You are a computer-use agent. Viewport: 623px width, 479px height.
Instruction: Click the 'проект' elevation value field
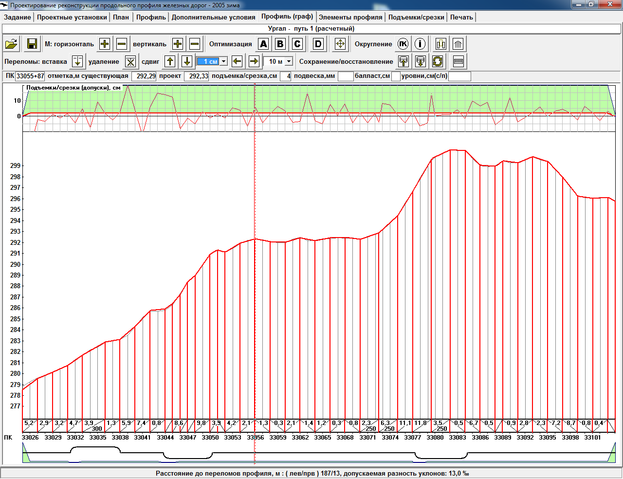pos(198,76)
